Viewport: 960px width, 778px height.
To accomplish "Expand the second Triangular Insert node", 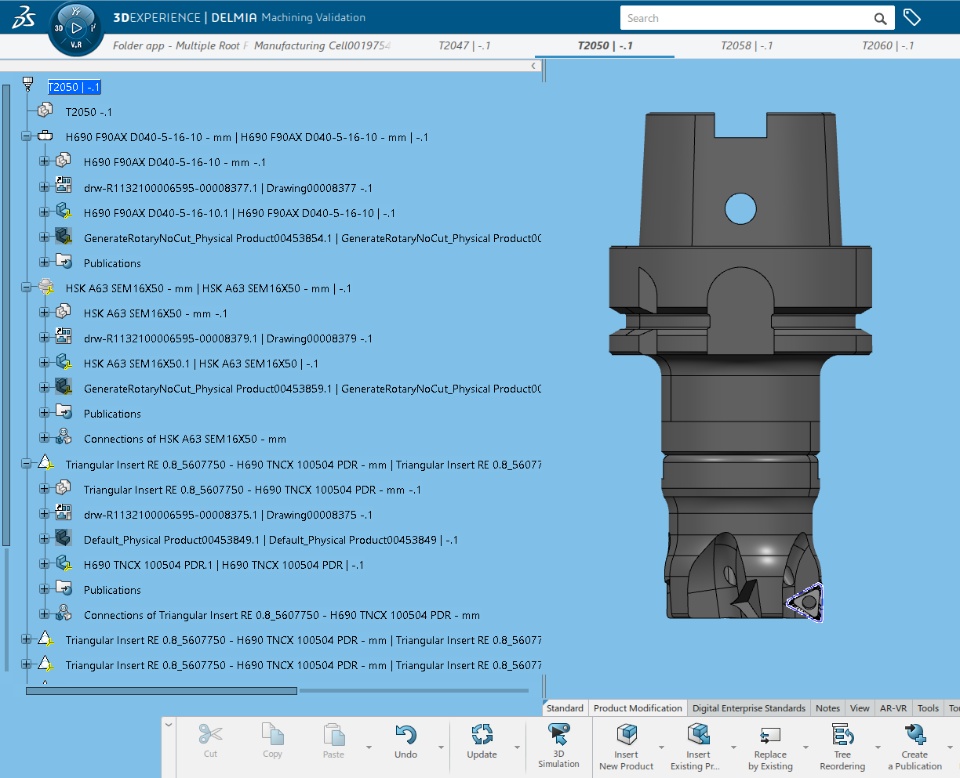I will click(26, 640).
